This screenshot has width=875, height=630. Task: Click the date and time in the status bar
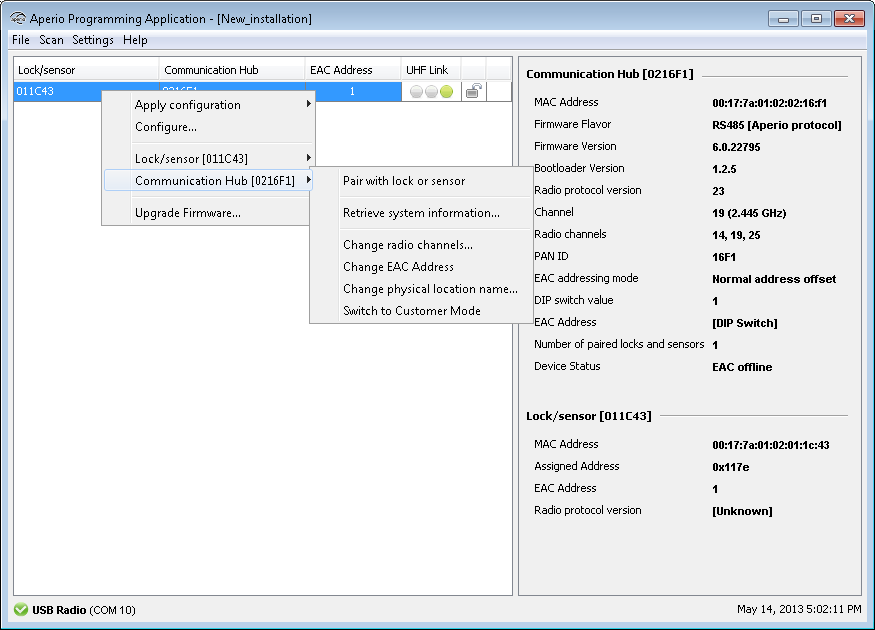click(799, 609)
